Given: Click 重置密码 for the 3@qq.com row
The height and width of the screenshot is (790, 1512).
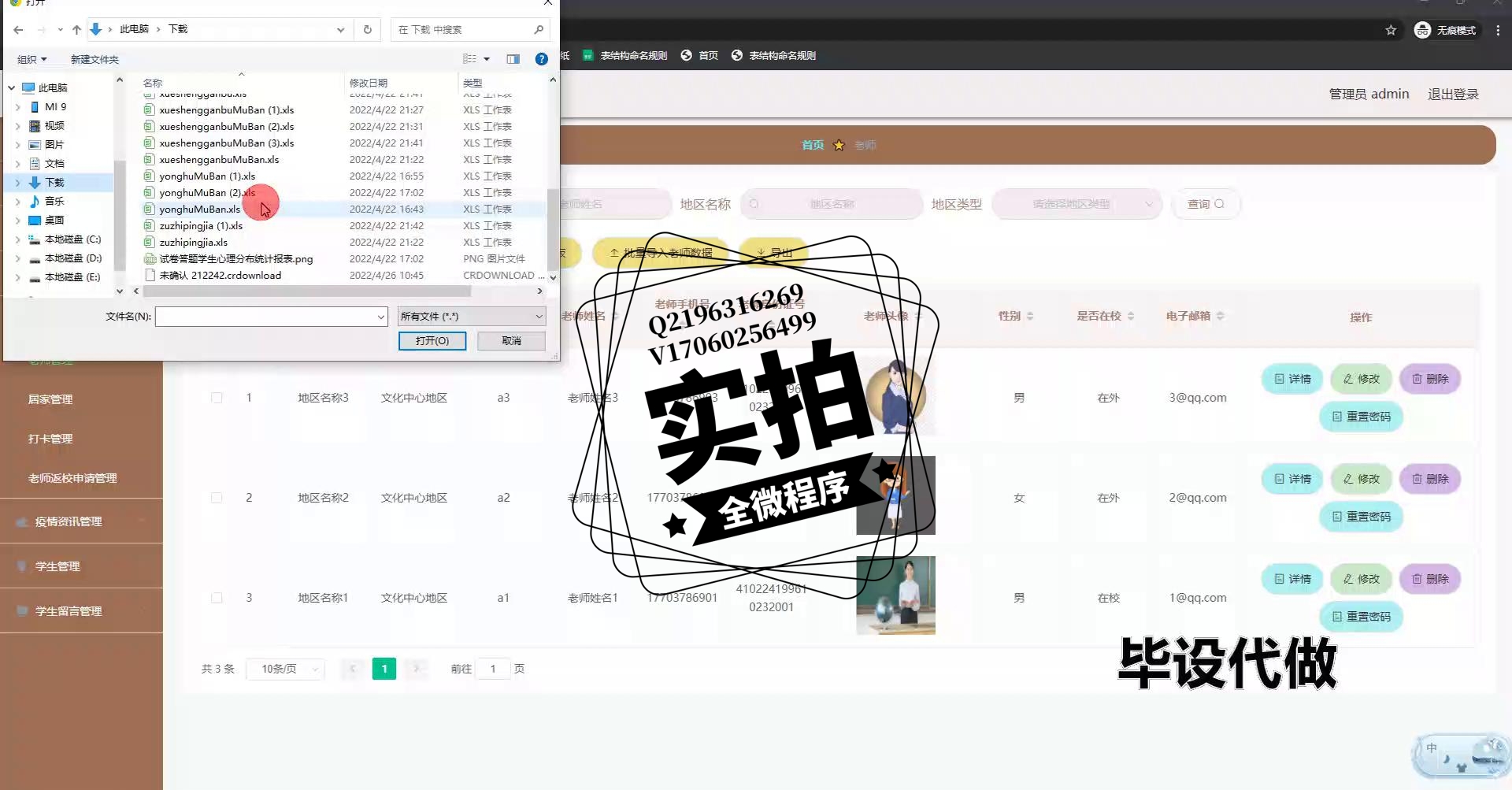Looking at the screenshot, I should [x=1361, y=417].
